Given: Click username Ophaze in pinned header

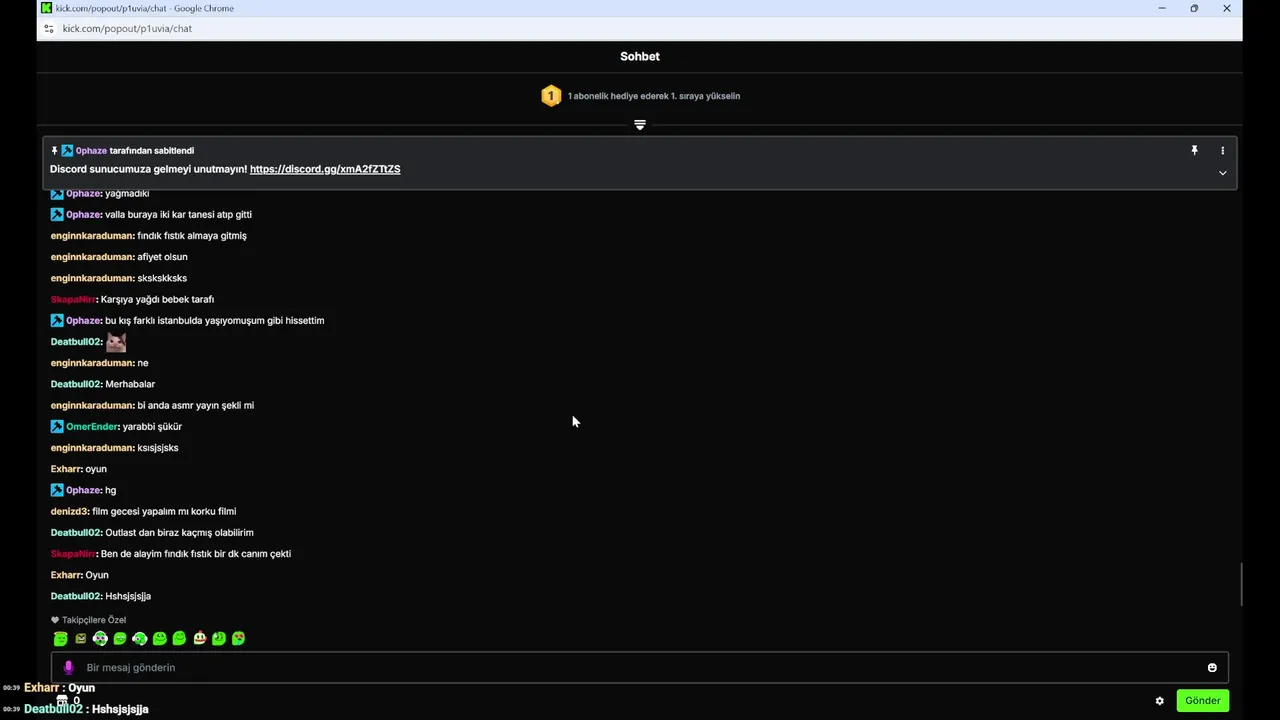Looking at the screenshot, I should pos(91,151).
